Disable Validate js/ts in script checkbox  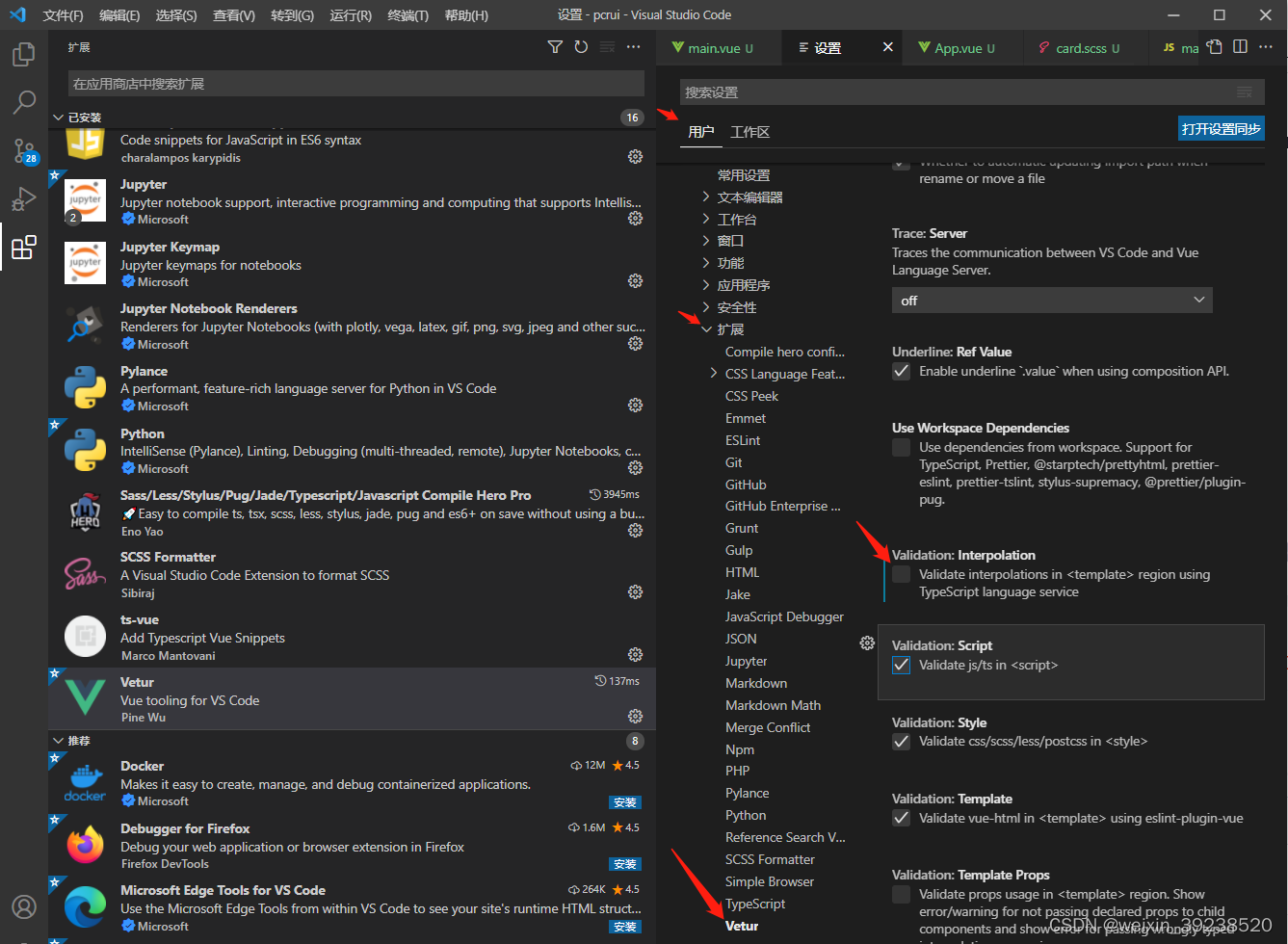[x=901, y=665]
